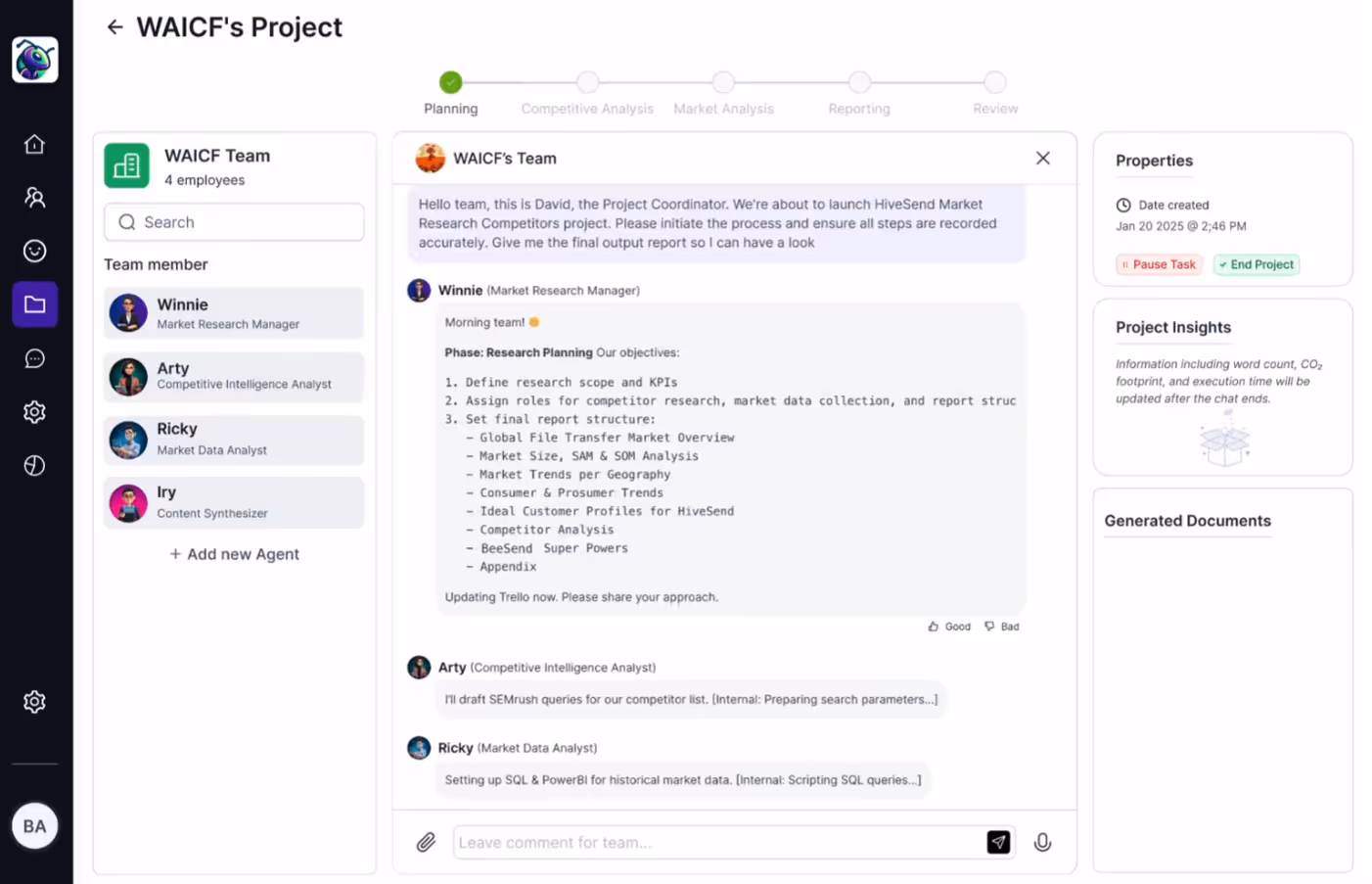The height and width of the screenshot is (884, 1372).
Task: Open the upper gear icon in the sidebar
Action: 34,412
